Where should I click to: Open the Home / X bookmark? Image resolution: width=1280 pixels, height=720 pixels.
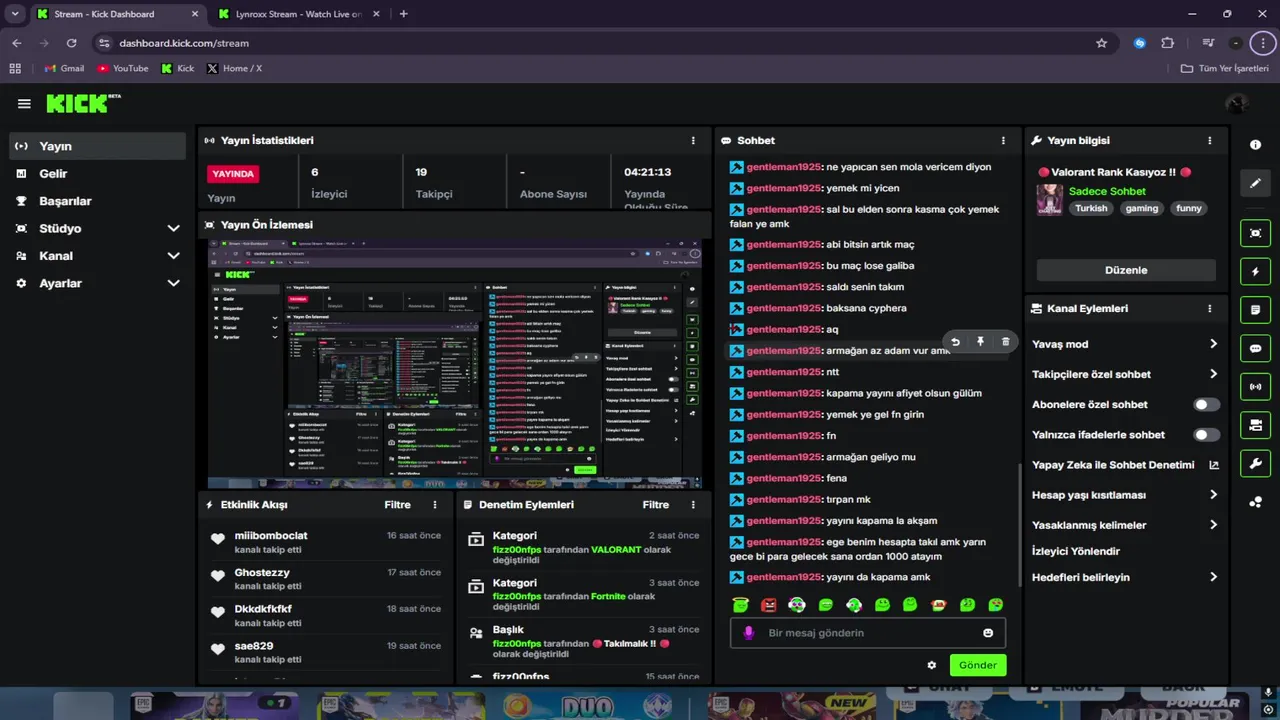coord(234,68)
